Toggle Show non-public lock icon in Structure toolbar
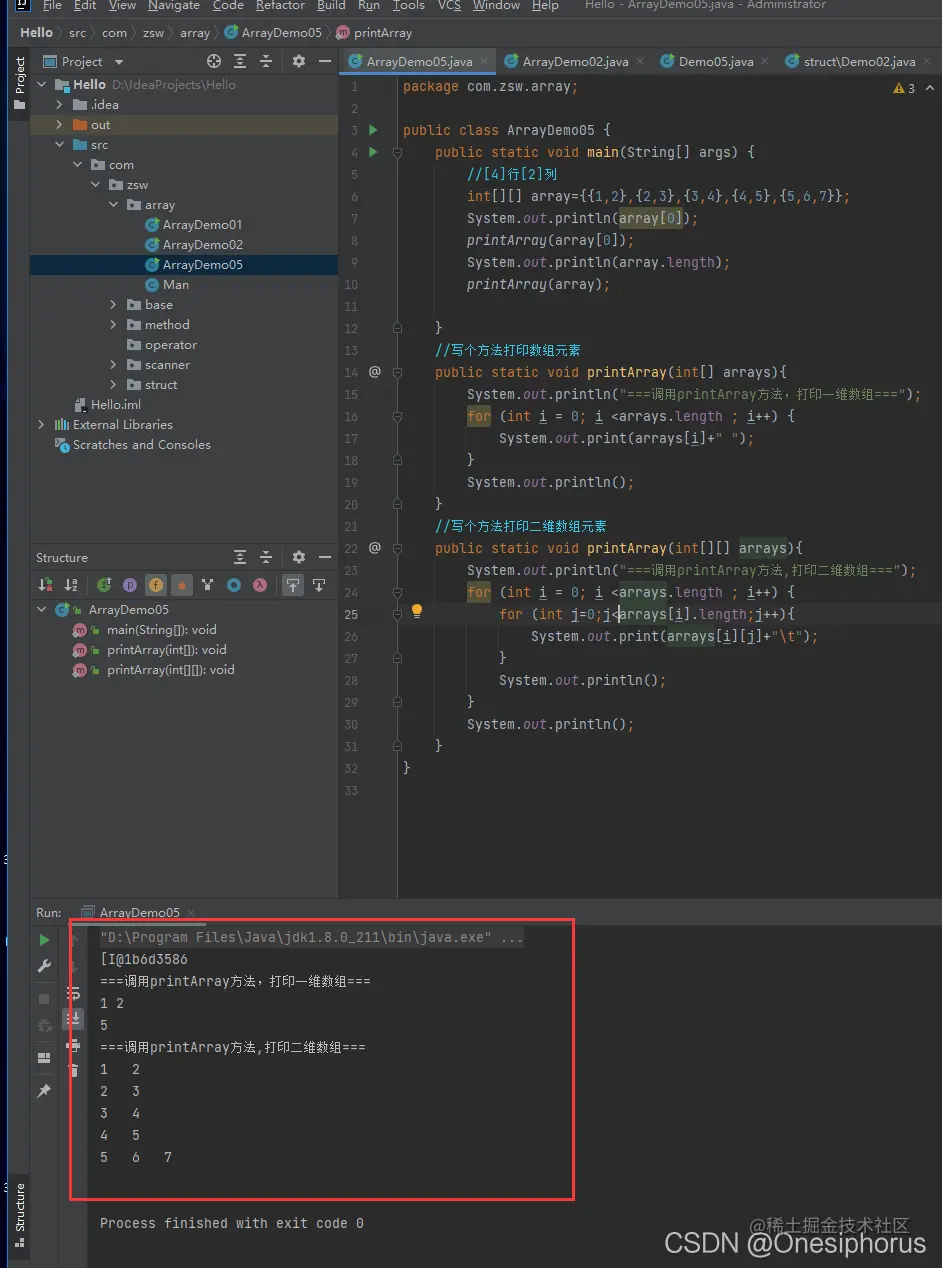 pyautogui.click(x=182, y=585)
